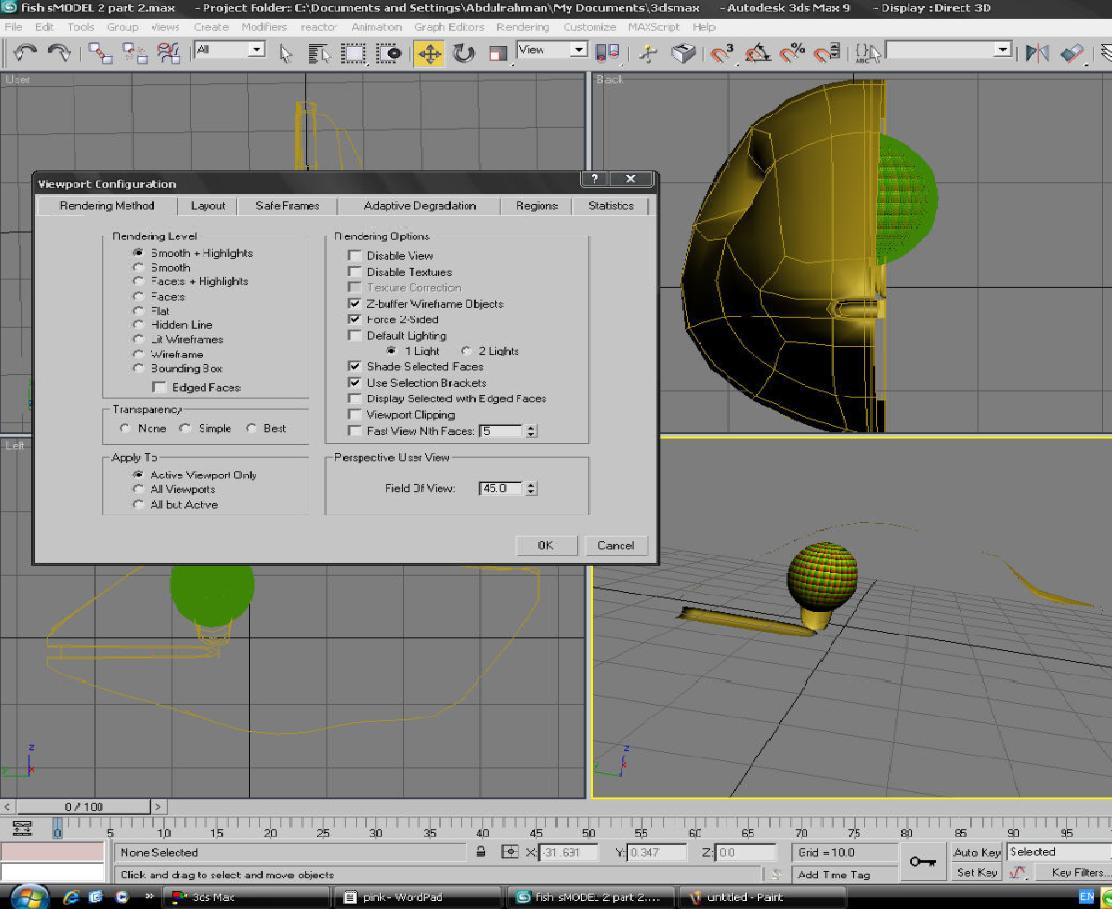The width and height of the screenshot is (1112, 909).
Task: Click the Field Of View value field
Action: click(501, 489)
